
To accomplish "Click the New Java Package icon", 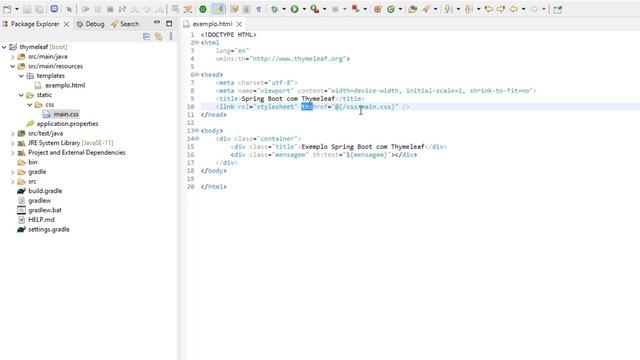I will pos(378,9).
